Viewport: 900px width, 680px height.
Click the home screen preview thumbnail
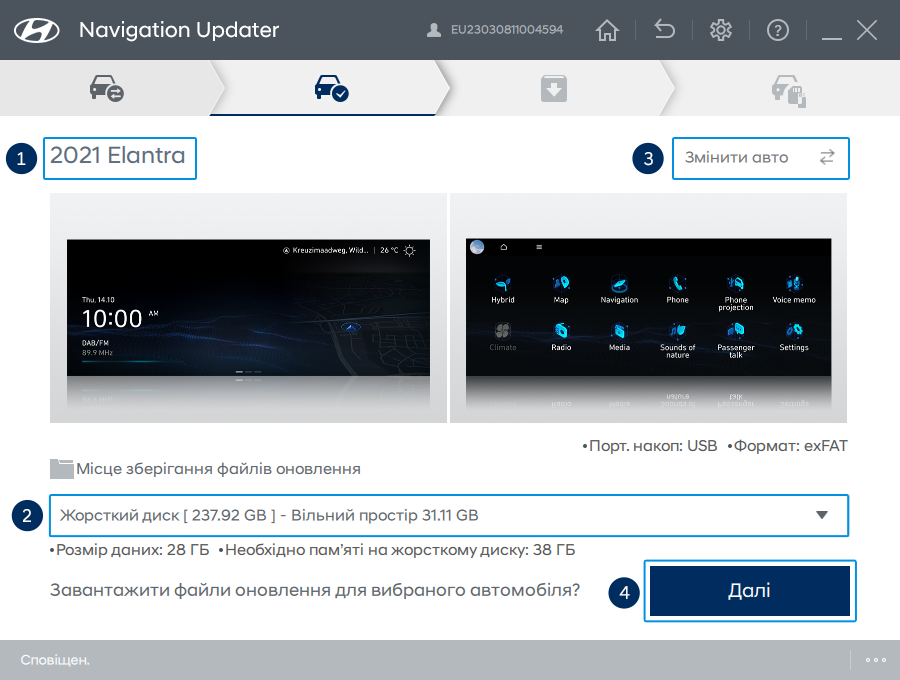[248, 308]
